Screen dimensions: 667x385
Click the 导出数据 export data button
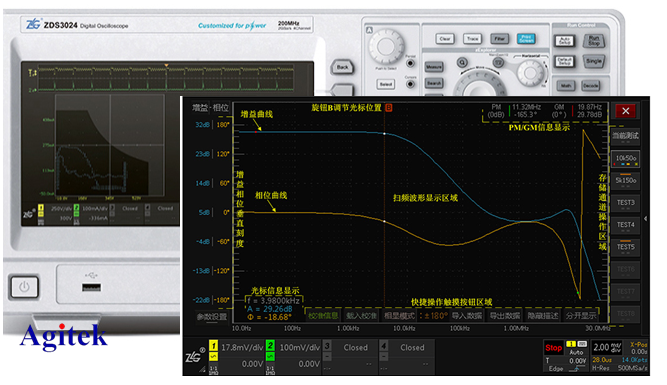coord(505,316)
